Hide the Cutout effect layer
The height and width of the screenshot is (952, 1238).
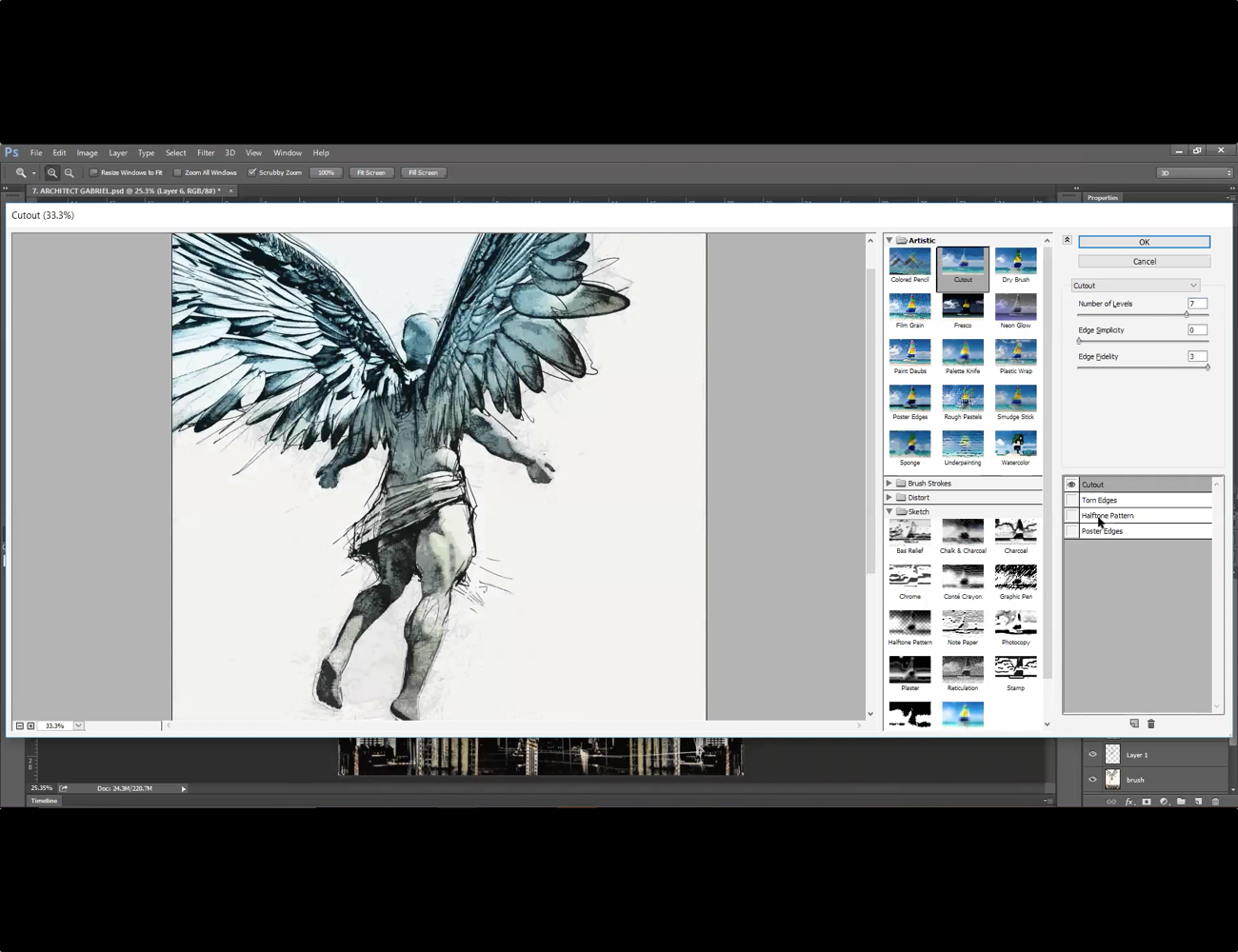[1071, 485]
